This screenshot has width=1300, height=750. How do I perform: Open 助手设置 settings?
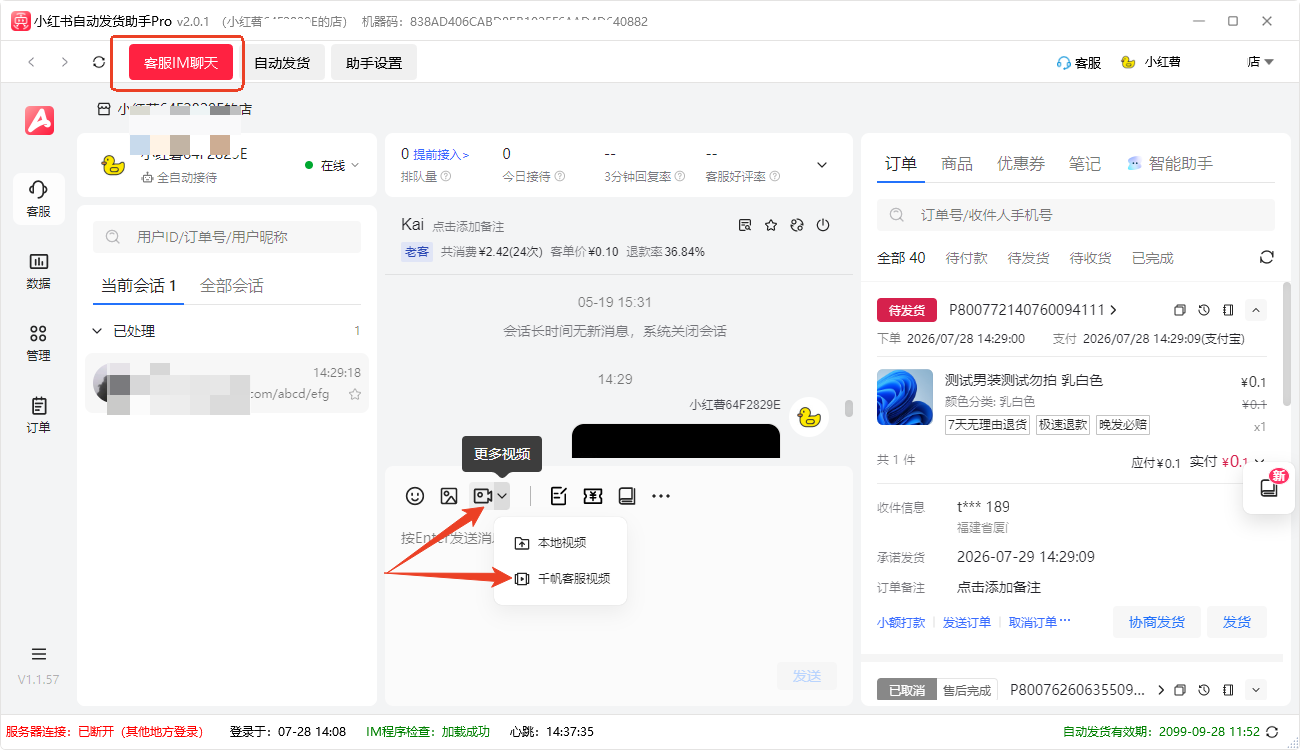tap(374, 63)
